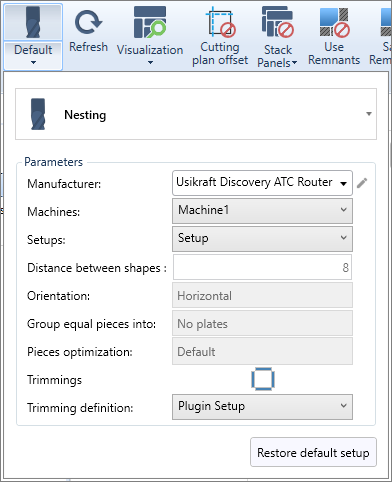
Task: Click the Pieces optimization Default field
Action: 262,351
